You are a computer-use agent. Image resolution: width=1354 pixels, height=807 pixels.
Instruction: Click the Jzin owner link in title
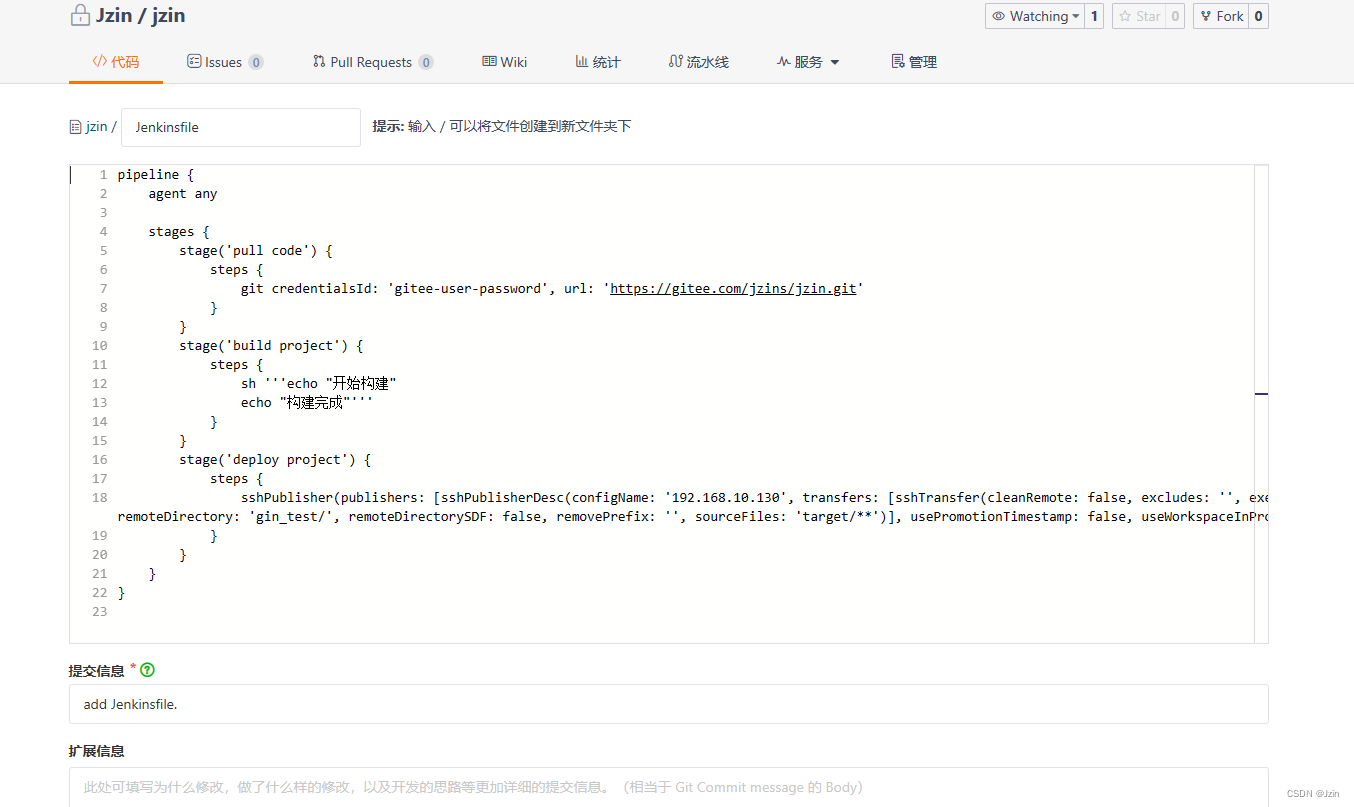[x=115, y=15]
